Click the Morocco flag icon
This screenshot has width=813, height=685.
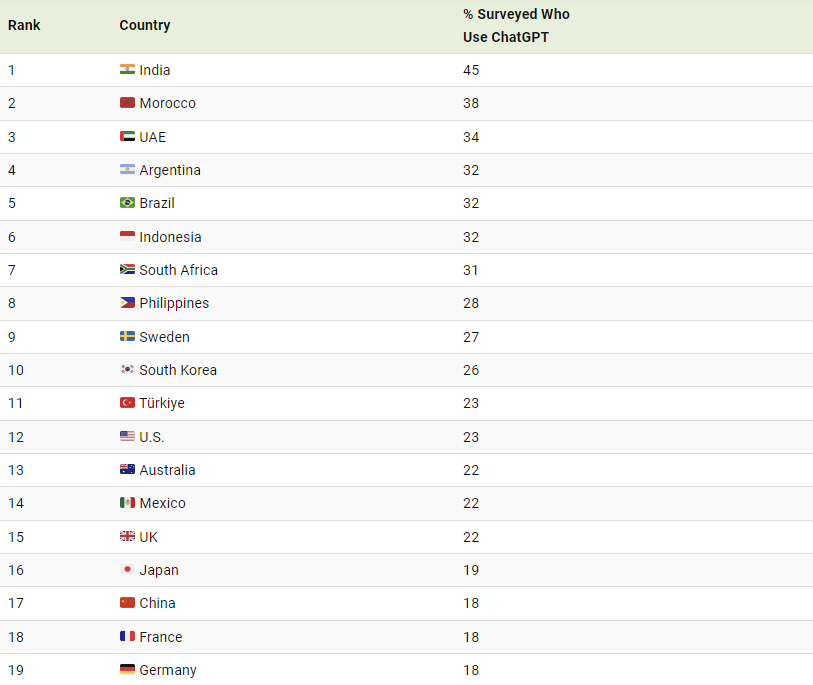127,103
